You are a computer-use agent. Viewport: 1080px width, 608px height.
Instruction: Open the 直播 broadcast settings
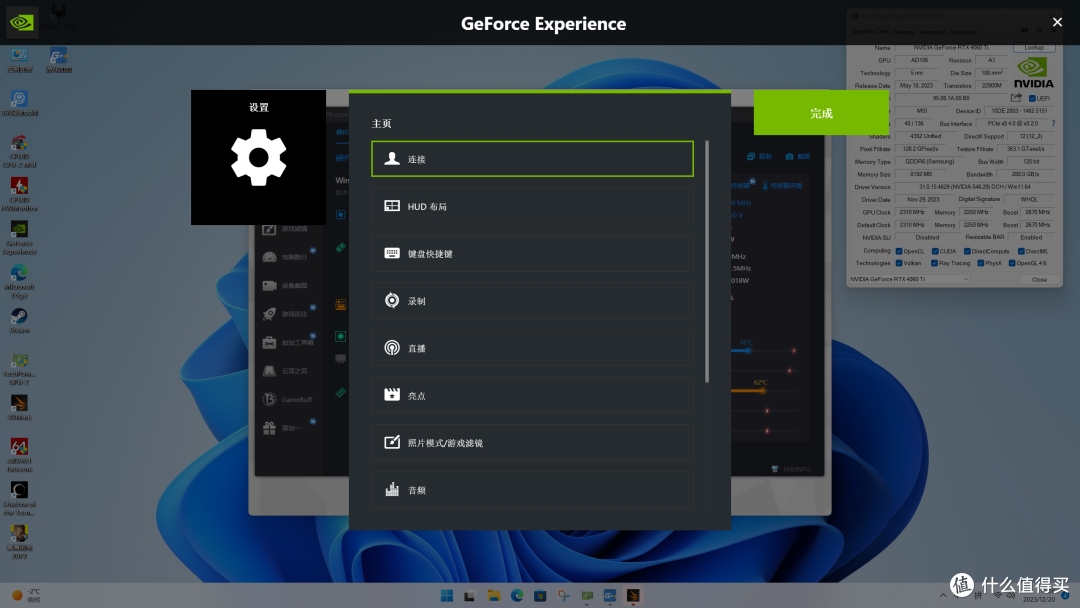point(532,348)
